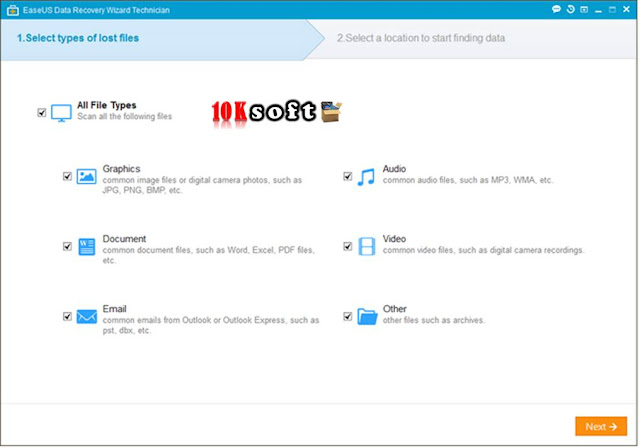The image size is (640, 448).
Task: Minimize the EaseUS window
Action: 598,10
